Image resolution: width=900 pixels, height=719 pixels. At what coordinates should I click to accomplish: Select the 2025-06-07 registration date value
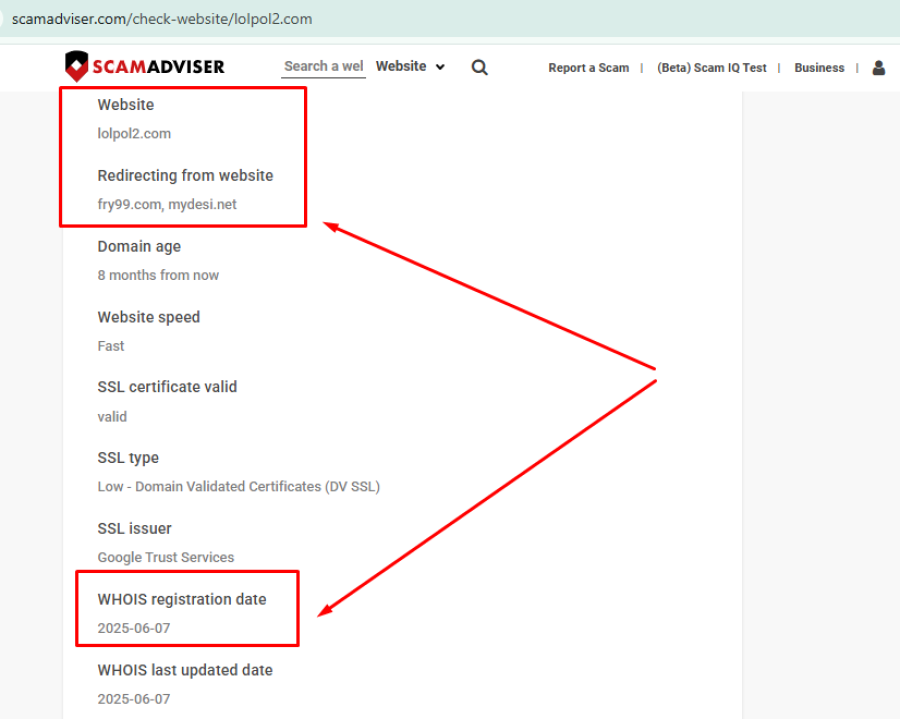(x=134, y=628)
